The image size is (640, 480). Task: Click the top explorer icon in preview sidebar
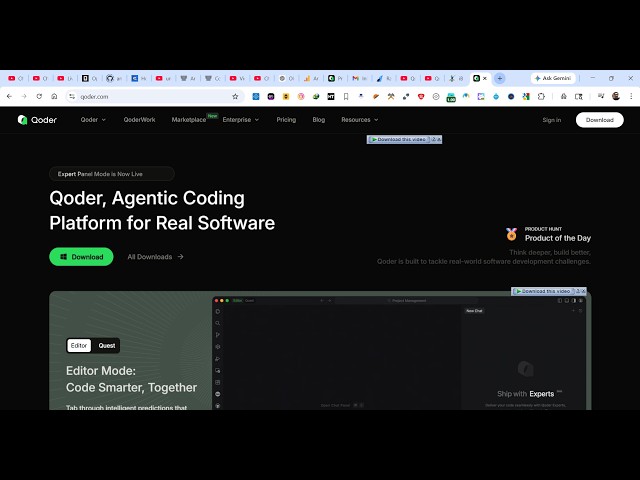click(218, 311)
